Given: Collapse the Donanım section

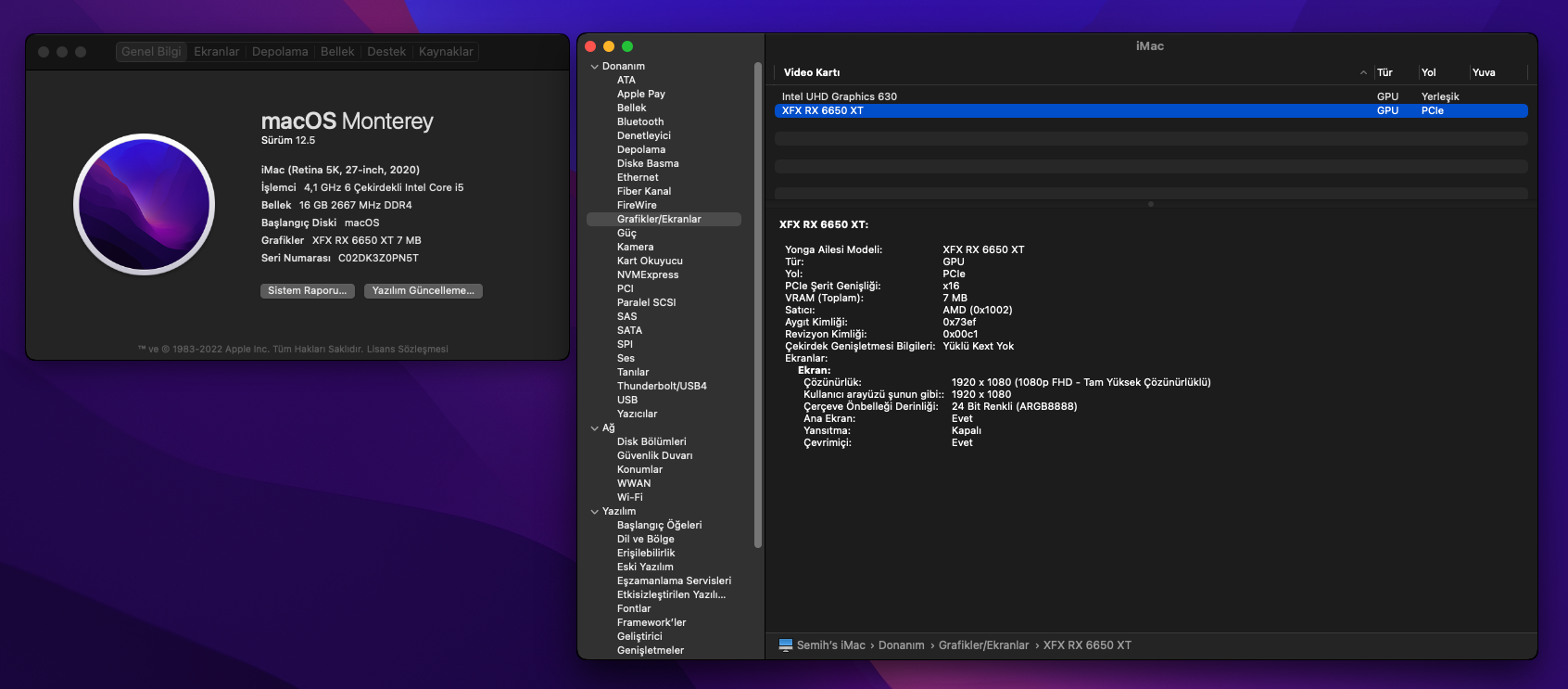Looking at the screenshot, I should point(595,67).
